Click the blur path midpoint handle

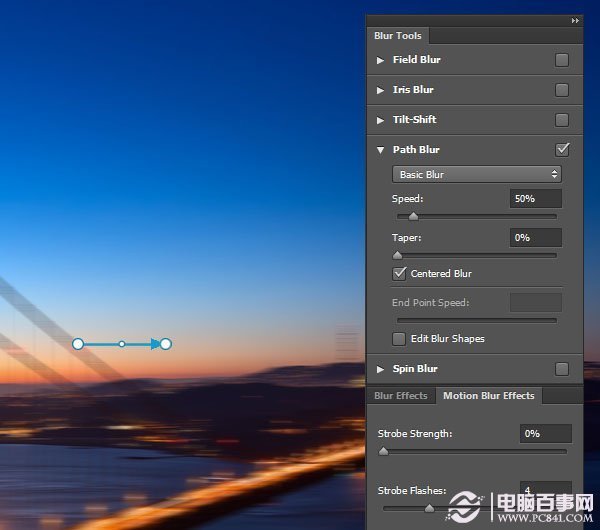pyautogui.click(x=122, y=344)
